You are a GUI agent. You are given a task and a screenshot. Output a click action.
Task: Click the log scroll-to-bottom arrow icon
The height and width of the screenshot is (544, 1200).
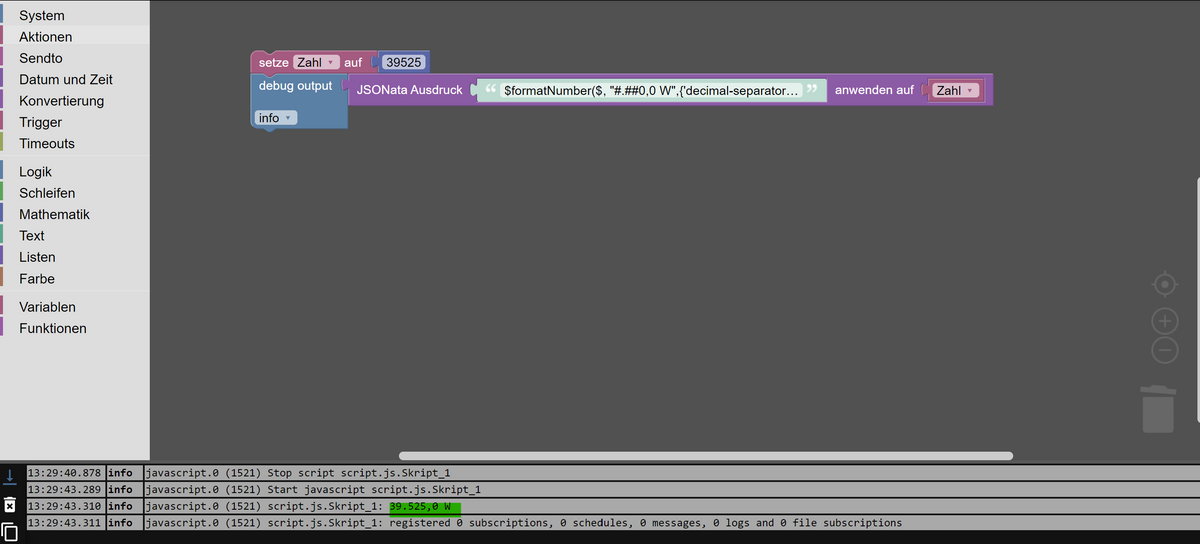coord(9,477)
